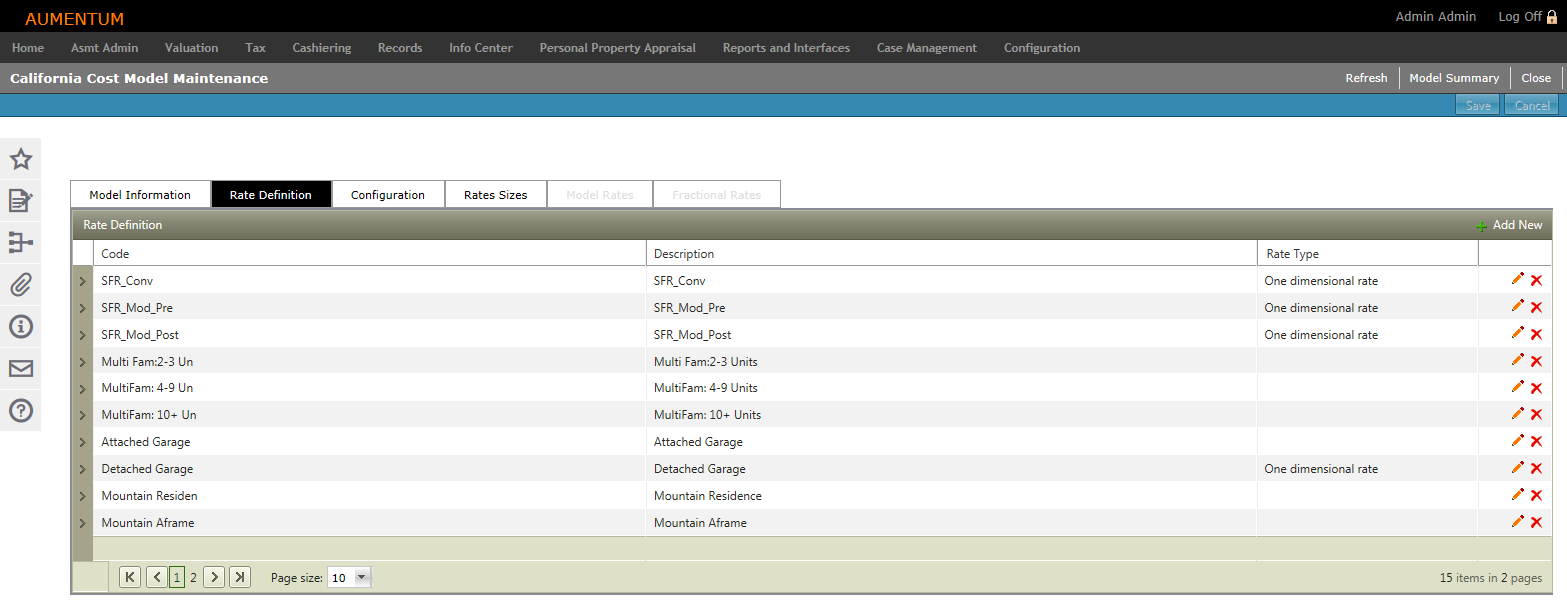Jump to last page of grid
Screen dimensions: 1567x612
click(240, 577)
